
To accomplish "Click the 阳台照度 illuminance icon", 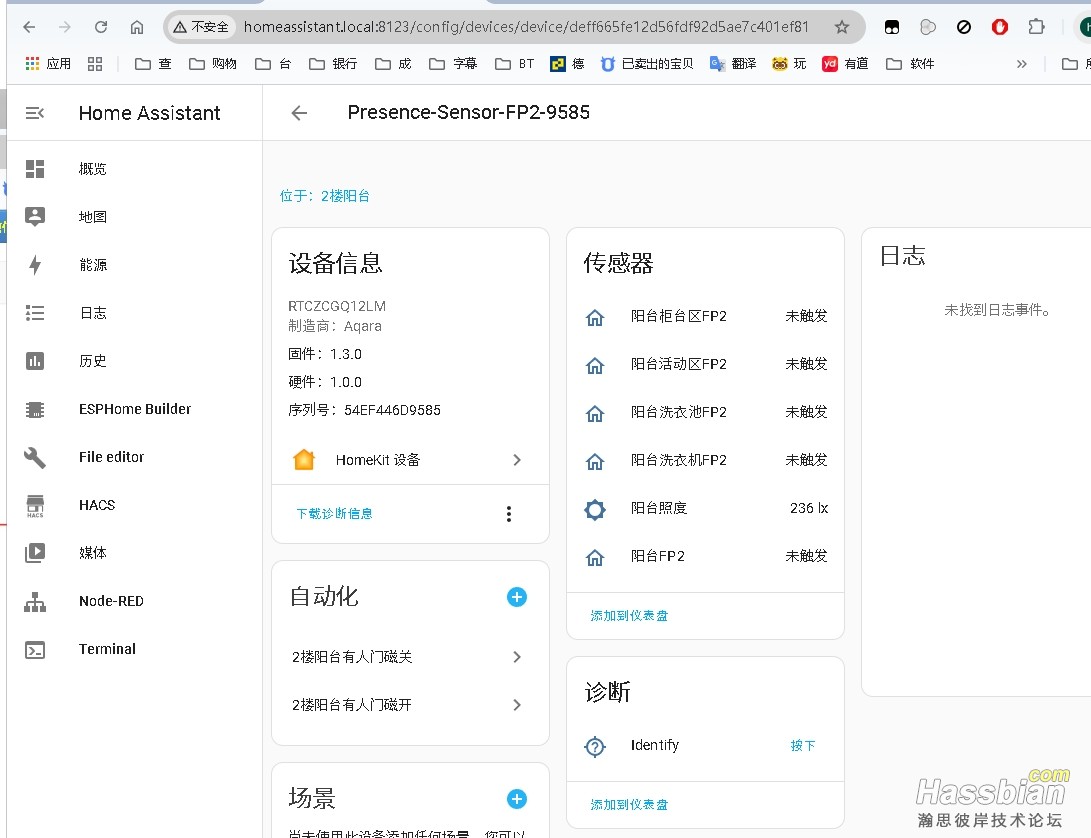I will click(x=595, y=509).
